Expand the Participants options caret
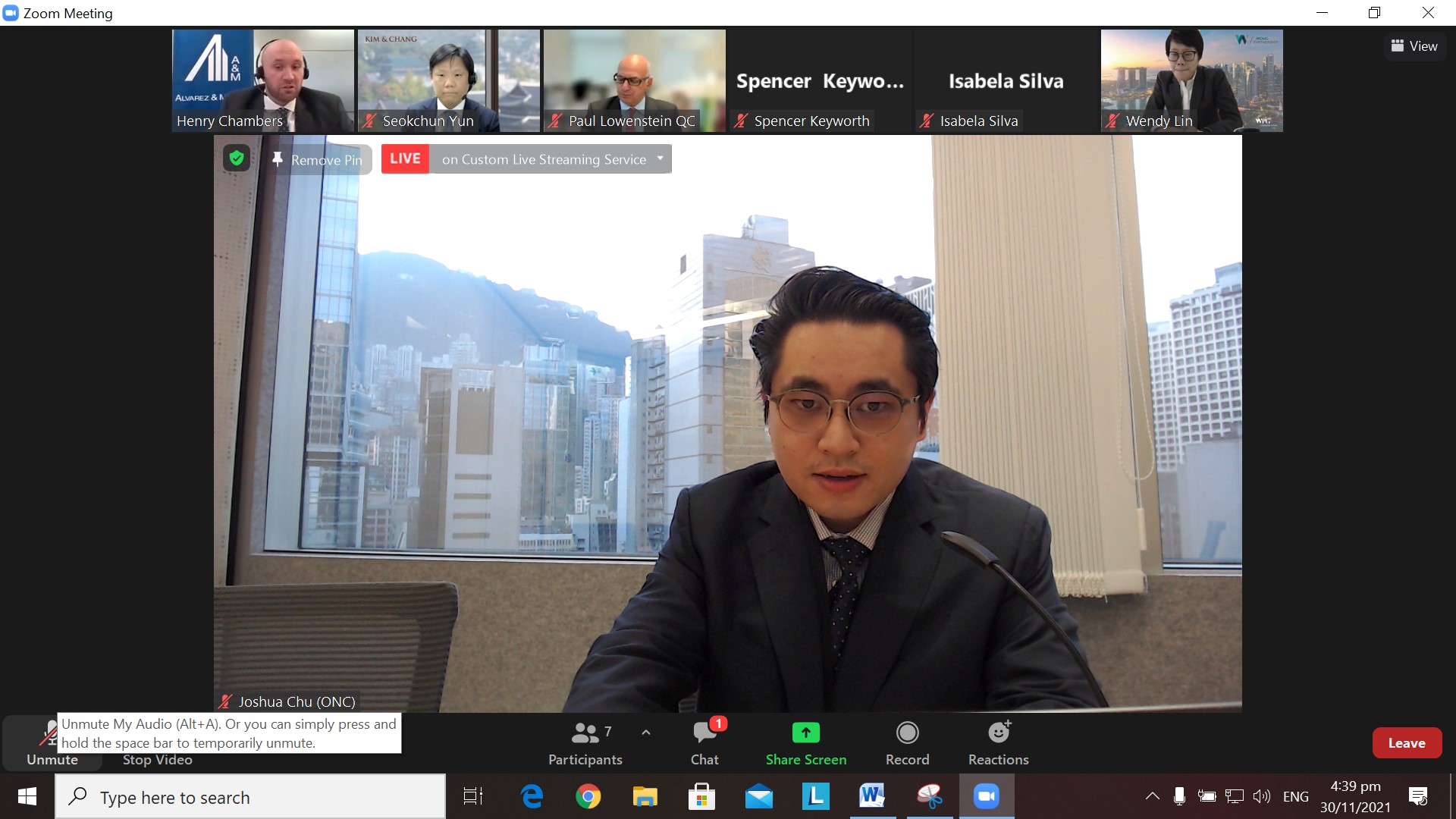 [x=646, y=733]
